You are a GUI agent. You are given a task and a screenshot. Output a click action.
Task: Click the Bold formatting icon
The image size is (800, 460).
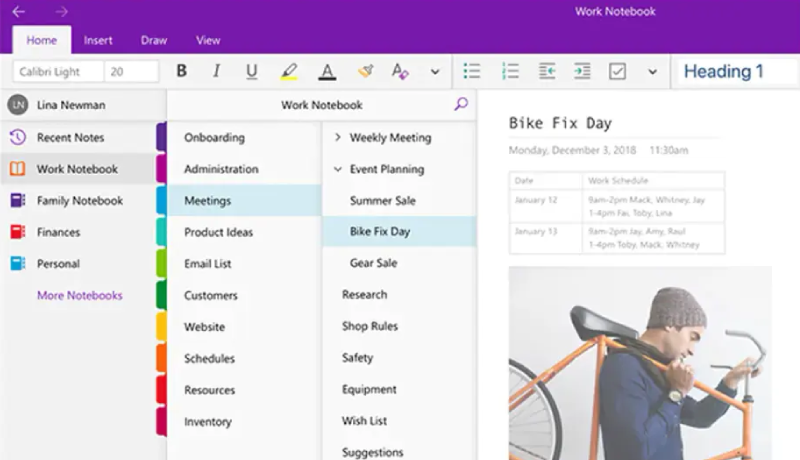[x=182, y=71]
